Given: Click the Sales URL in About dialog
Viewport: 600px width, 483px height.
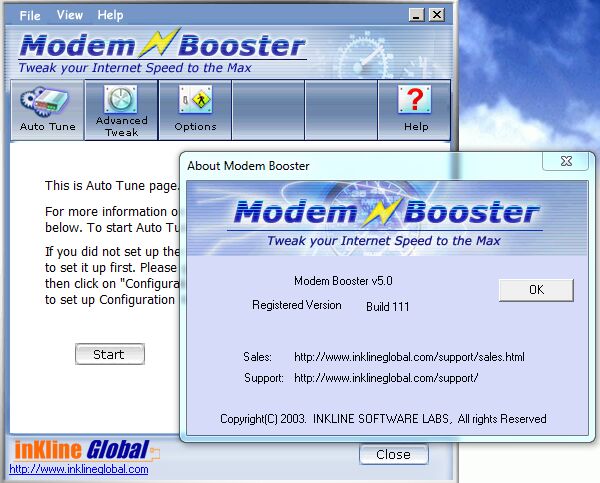Looking at the screenshot, I should click(409, 357).
